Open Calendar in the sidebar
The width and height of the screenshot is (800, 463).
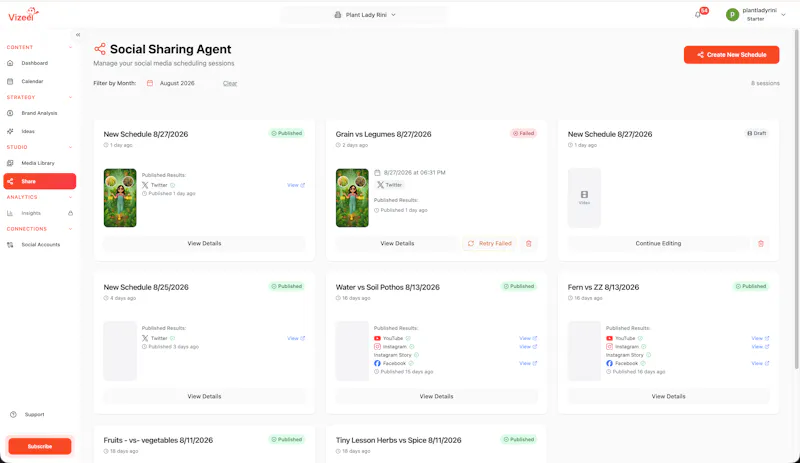pos(39,81)
